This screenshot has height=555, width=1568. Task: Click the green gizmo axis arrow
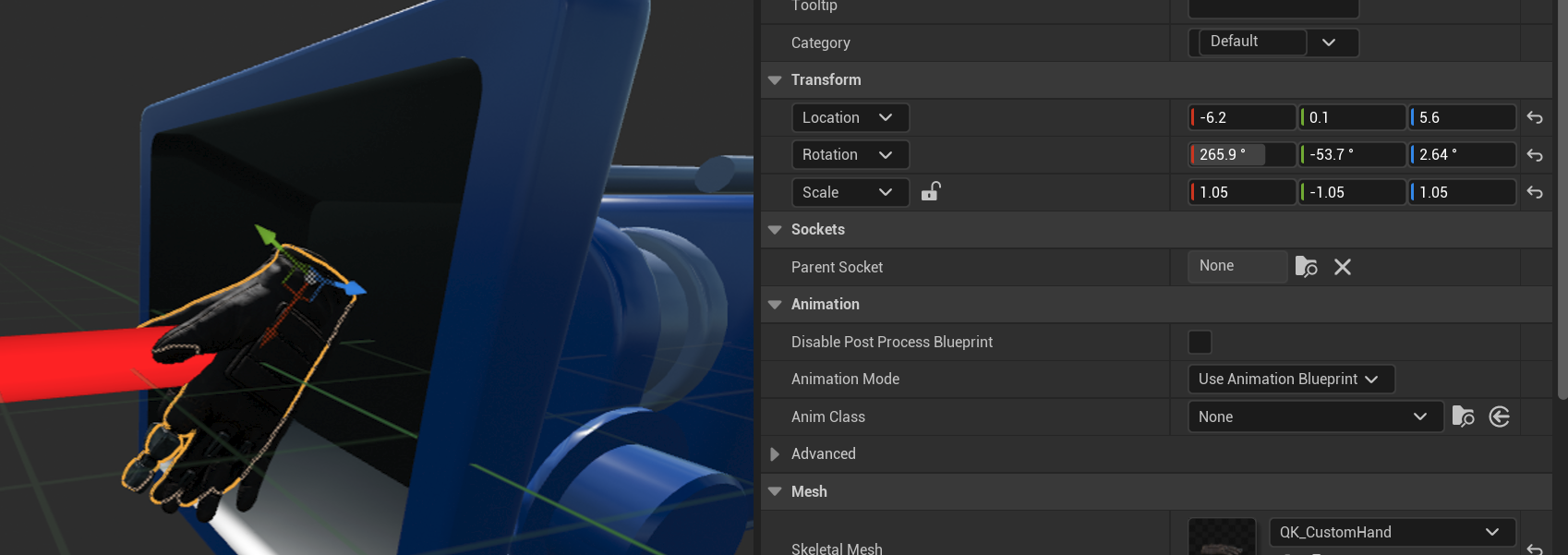pos(267,235)
